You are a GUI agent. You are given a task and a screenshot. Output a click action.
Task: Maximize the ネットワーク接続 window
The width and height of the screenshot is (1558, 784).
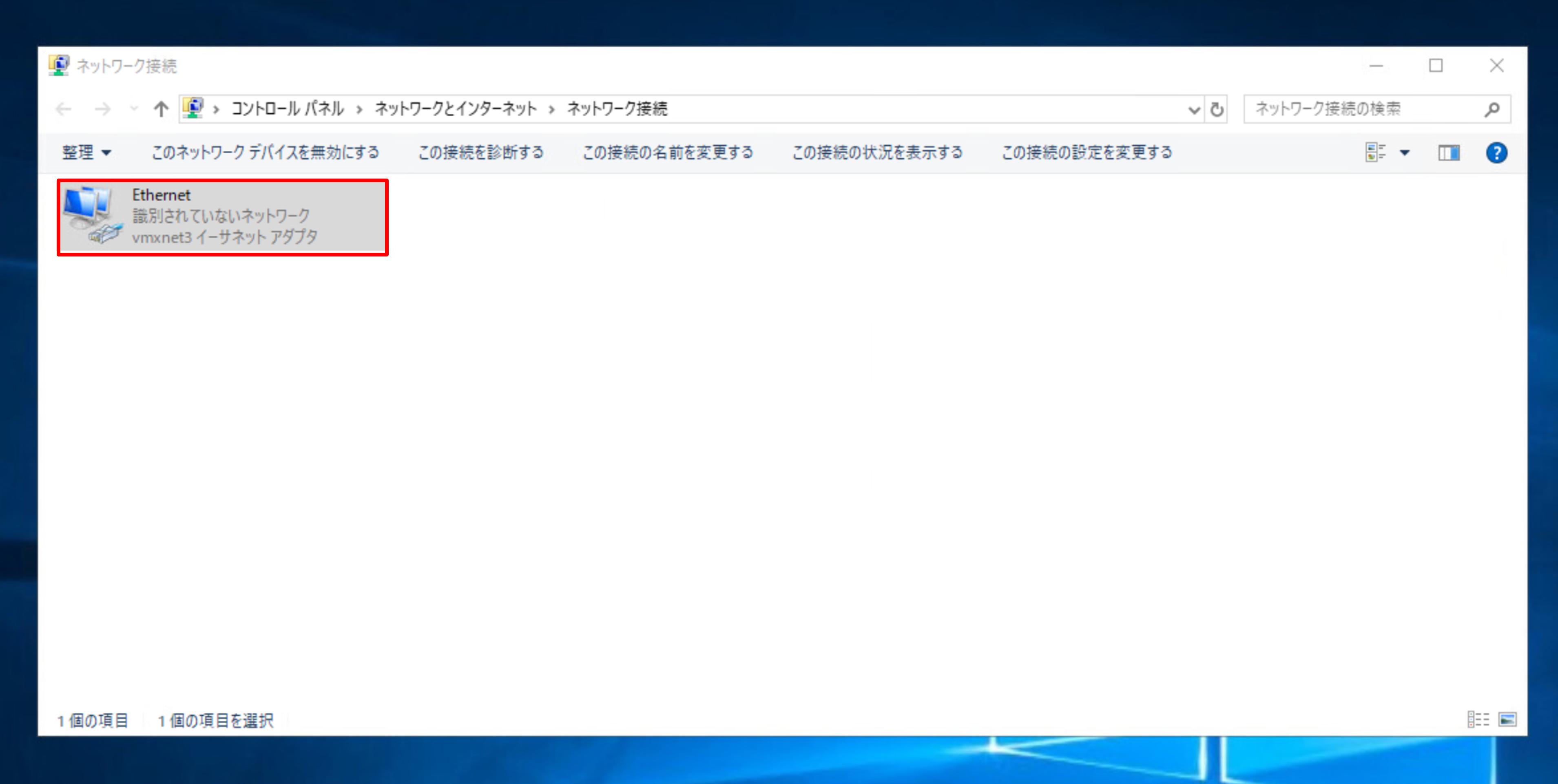coord(1436,65)
